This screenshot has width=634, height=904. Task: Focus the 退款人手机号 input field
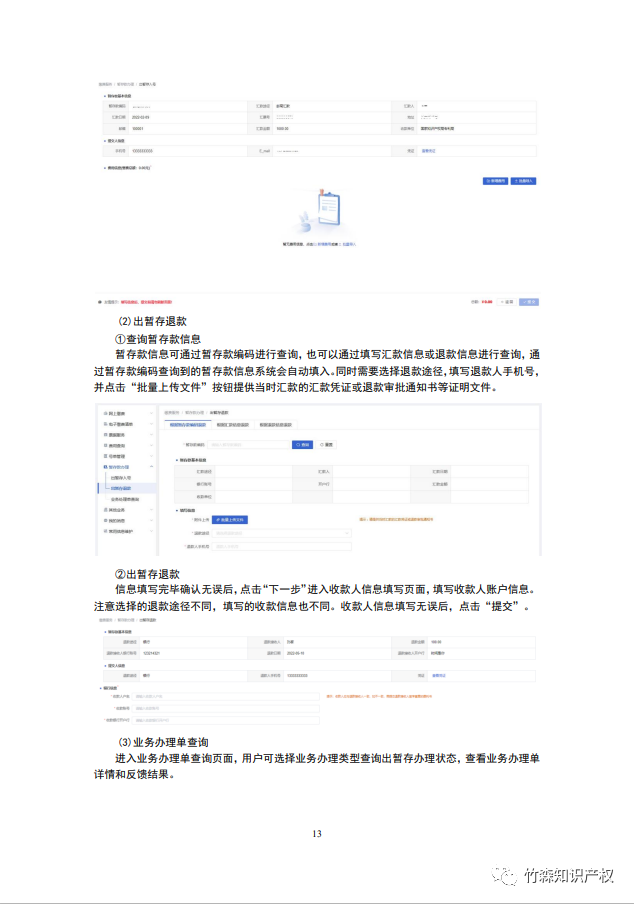(x=281, y=546)
